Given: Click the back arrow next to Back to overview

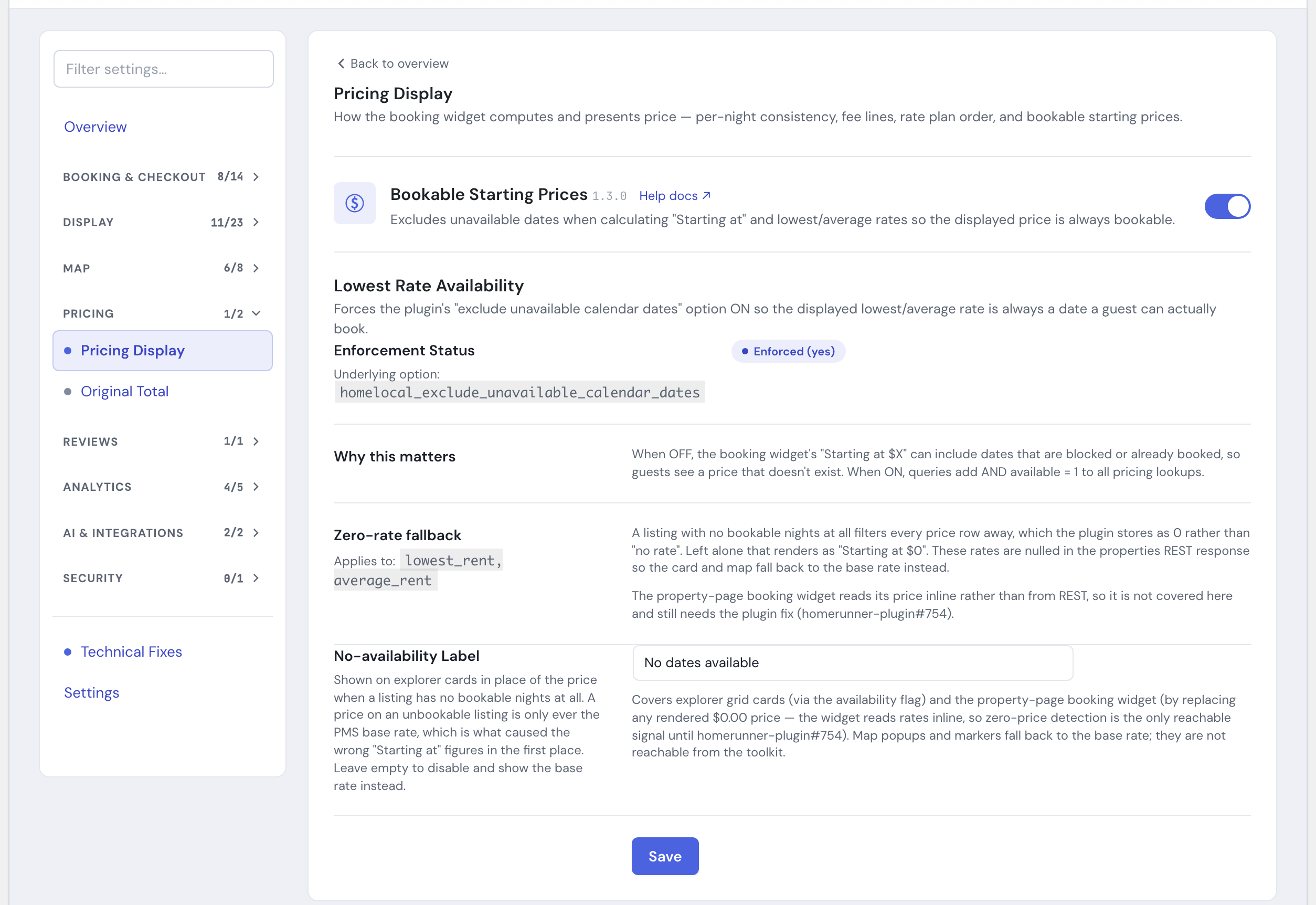Looking at the screenshot, I should [341, 64].
